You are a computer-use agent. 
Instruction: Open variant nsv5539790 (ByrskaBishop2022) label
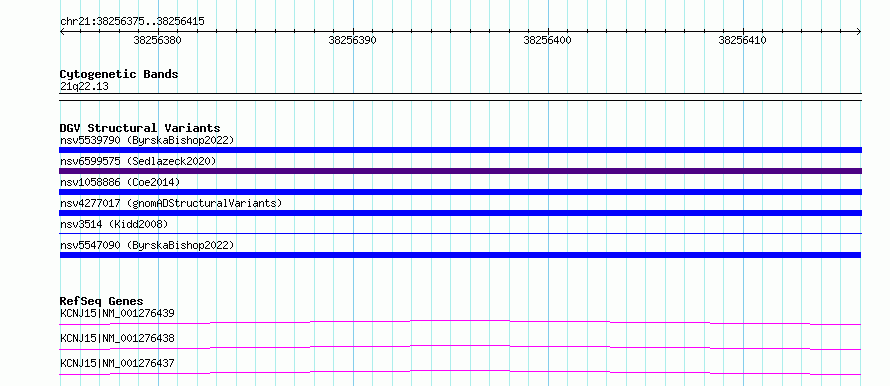pos(147,140)
